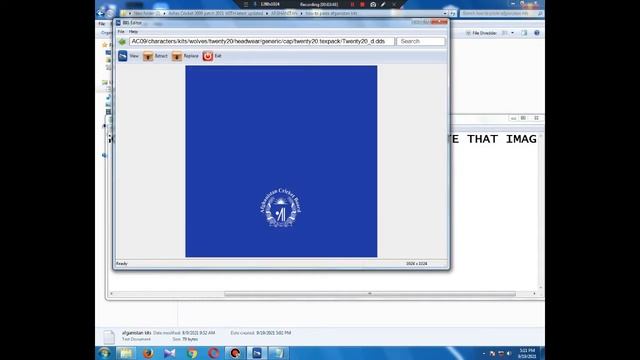Image resolution: width=640 pixels, height=360 pixels.
Task: Click the network icon in system tray
Action: 501,353
